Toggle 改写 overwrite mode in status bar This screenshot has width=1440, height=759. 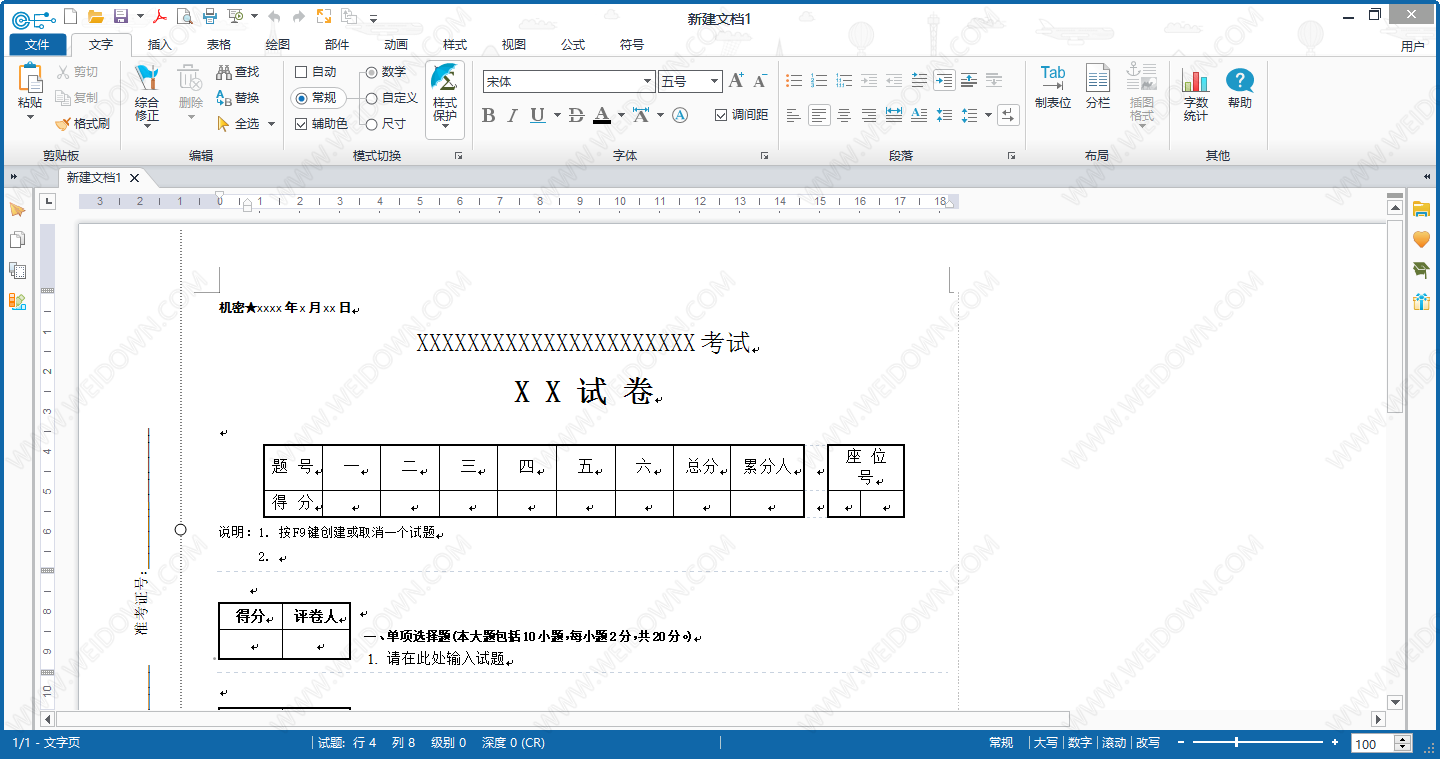tap(1148, 743)
